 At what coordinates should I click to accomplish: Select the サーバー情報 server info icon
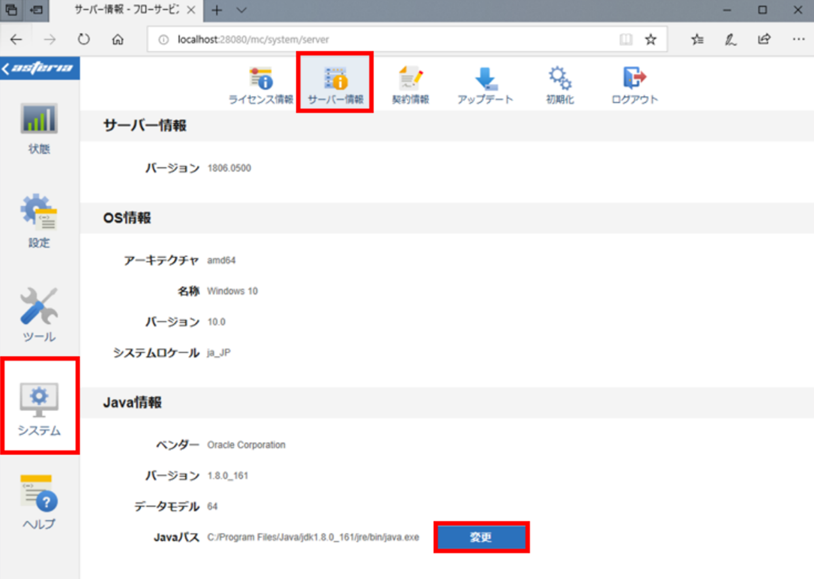point(335,85)
